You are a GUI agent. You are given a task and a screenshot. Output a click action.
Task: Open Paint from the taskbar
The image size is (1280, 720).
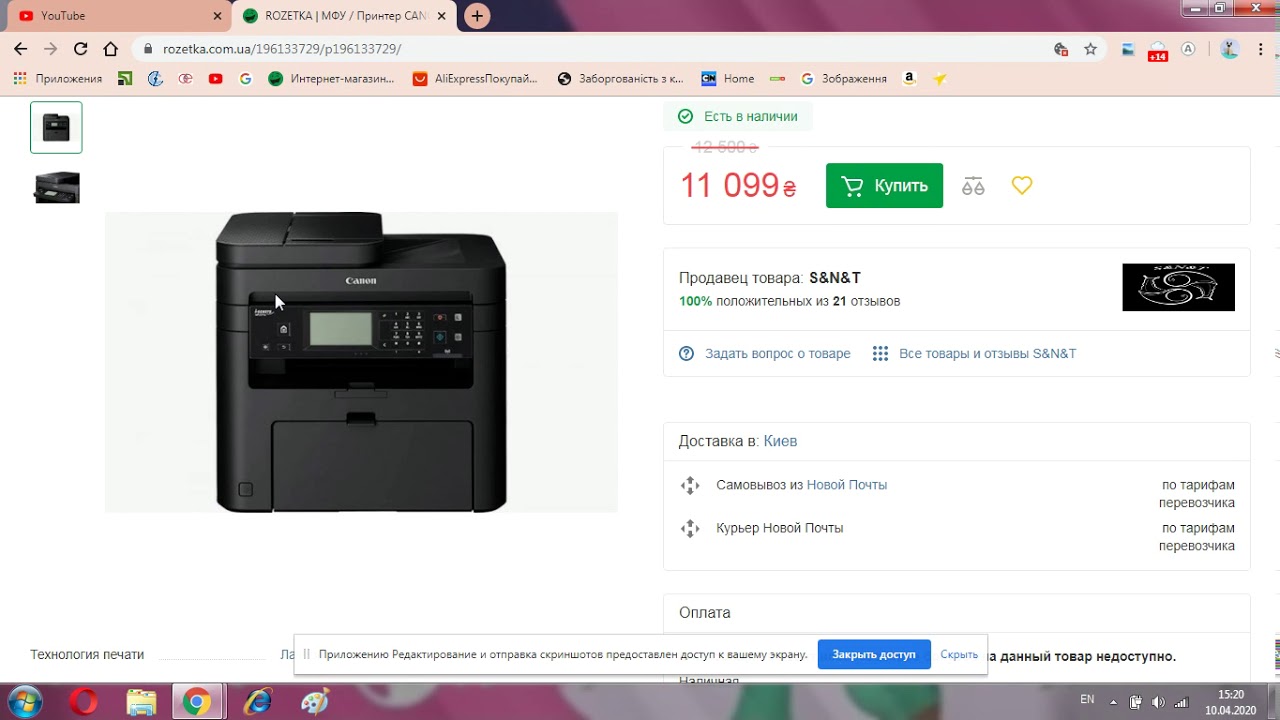(x=315, y=702)
